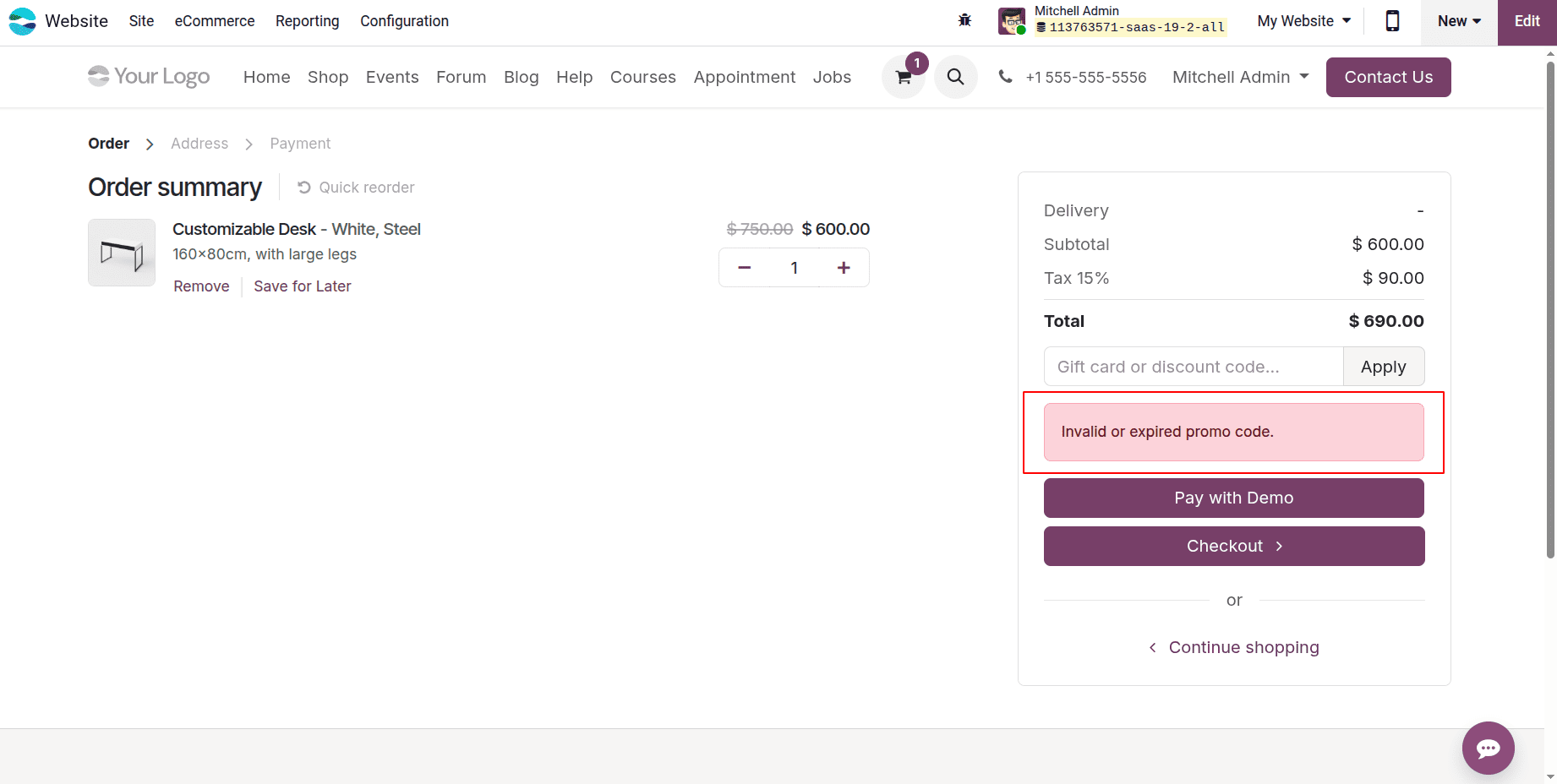Open the Odoo Website app icon

pyautogui.click(x=22, y=21)
